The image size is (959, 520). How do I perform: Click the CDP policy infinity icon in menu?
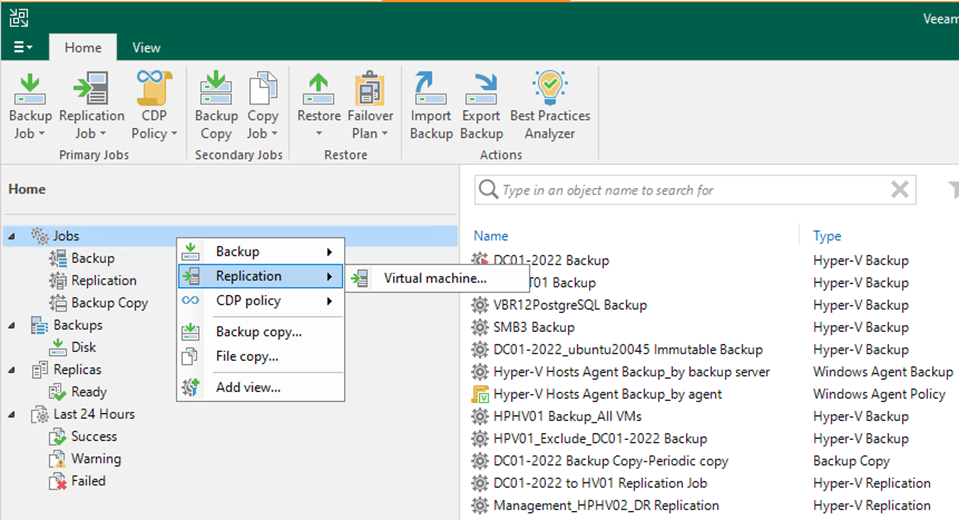click(190, 300)
